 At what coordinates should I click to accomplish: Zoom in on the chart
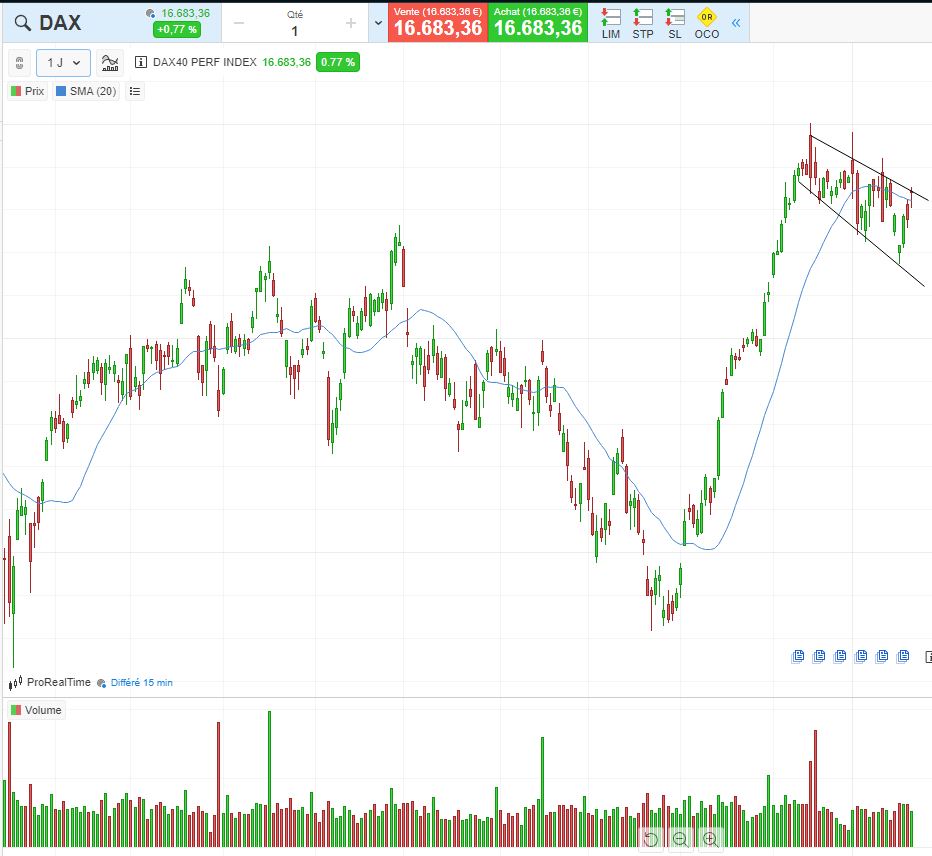(x=711, y=839)
